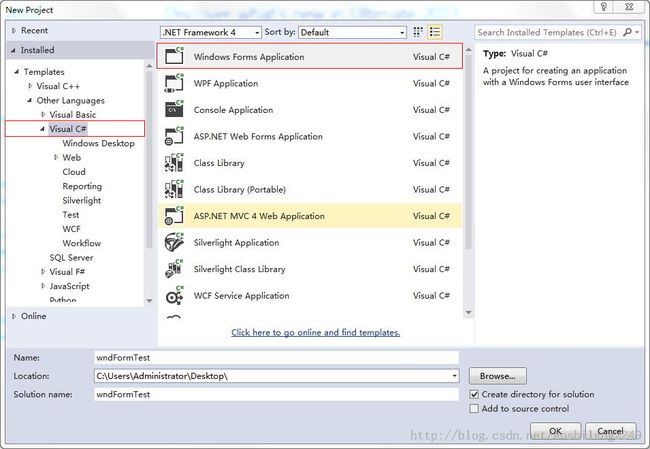The image size is (650, 449).
Task: Open the Location path dropdown arrow
Action: point(454,376)
